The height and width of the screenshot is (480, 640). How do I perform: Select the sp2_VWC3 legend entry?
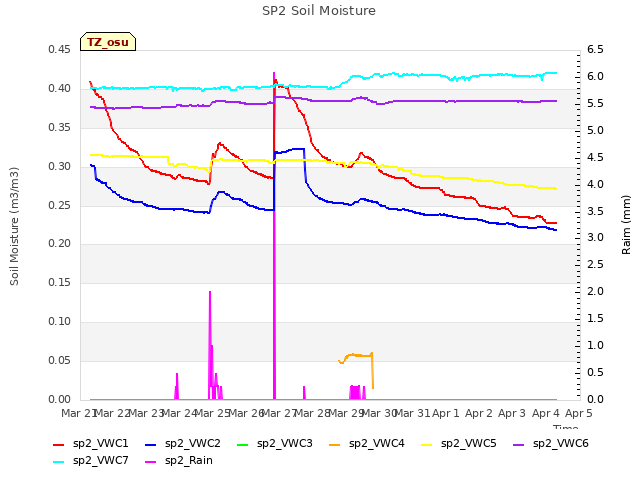(x=275, y=443)
